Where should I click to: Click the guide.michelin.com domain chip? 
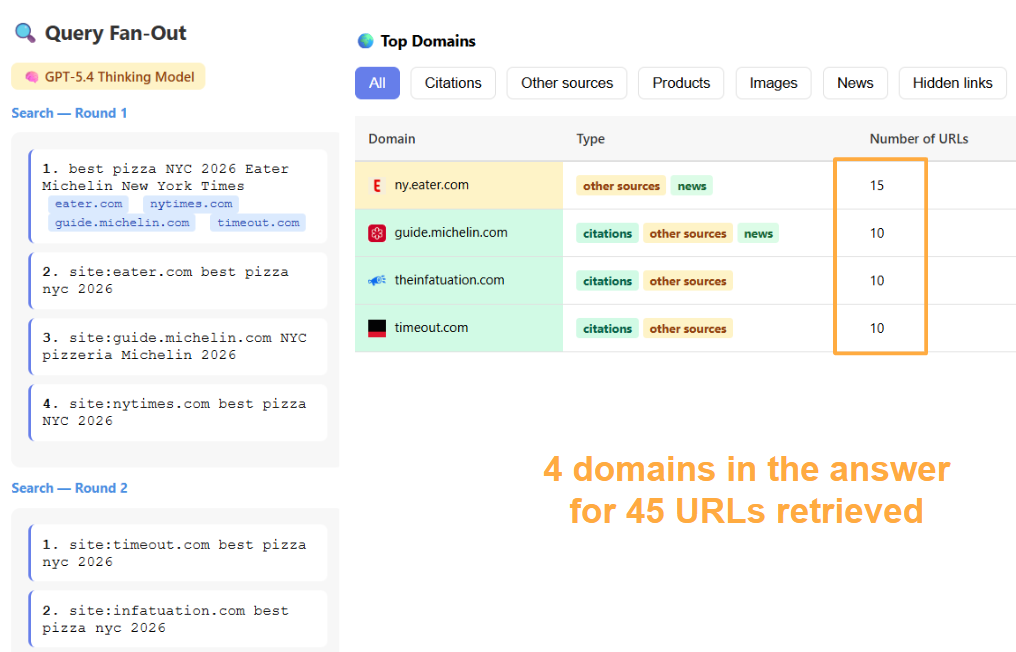tap(122, 223)
